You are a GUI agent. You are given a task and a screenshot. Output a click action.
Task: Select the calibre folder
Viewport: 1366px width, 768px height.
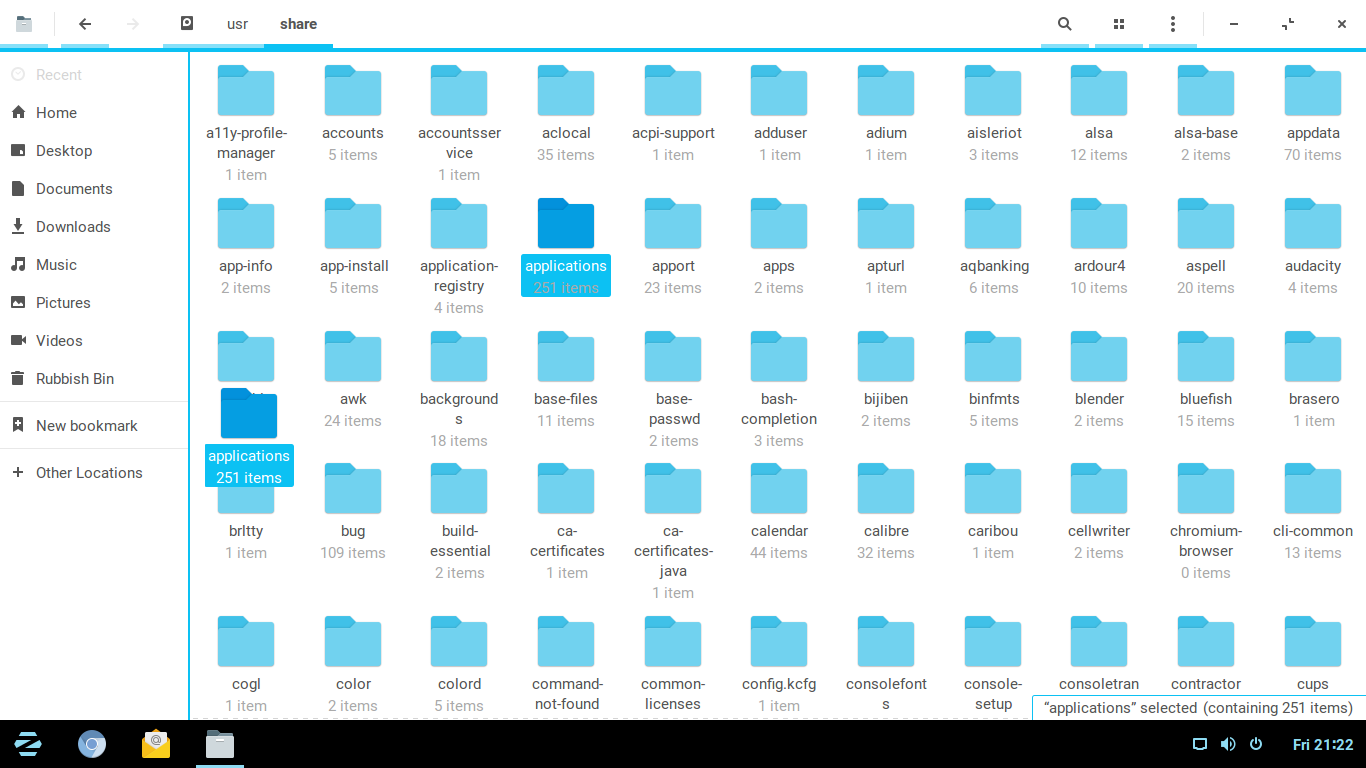click(886, 490)
